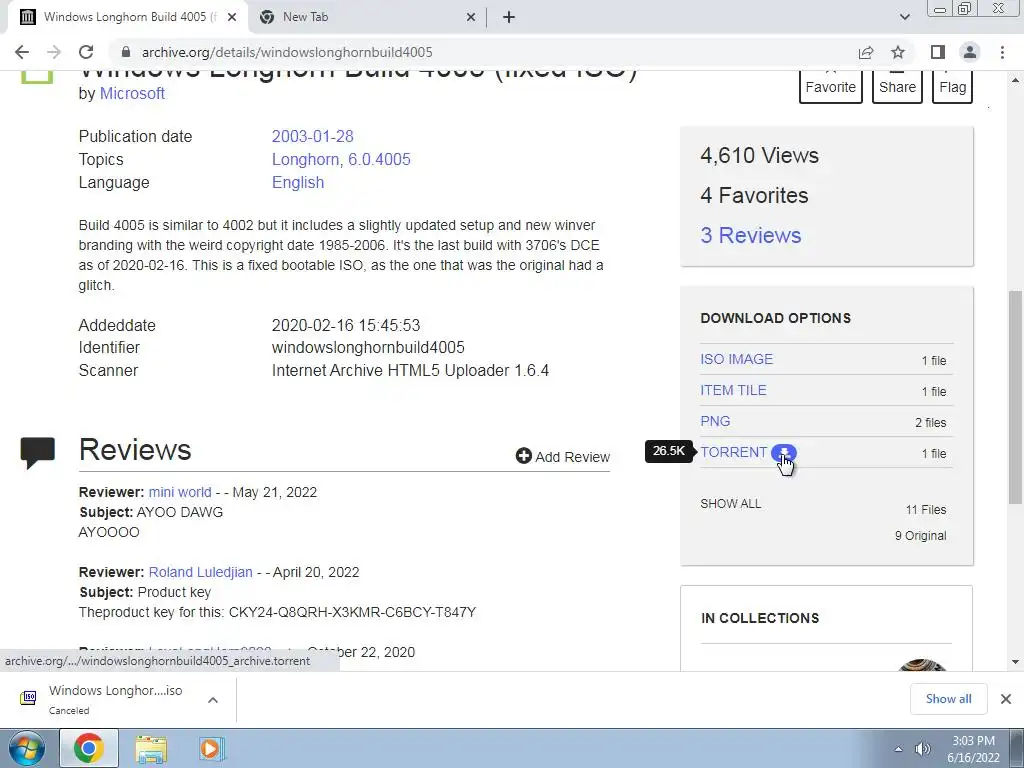Click the Favorite button
The image size is (1024, 768).
pyautogui.click(x=830, y=87)
